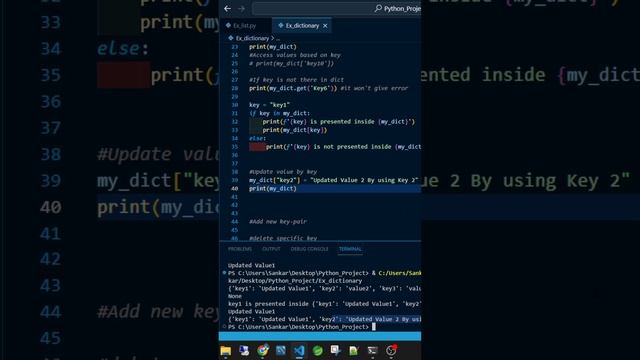The width and height of the screenshot is (640, 360).
Task: Open the green notepad app in taskbar
Action: (354, 351)
